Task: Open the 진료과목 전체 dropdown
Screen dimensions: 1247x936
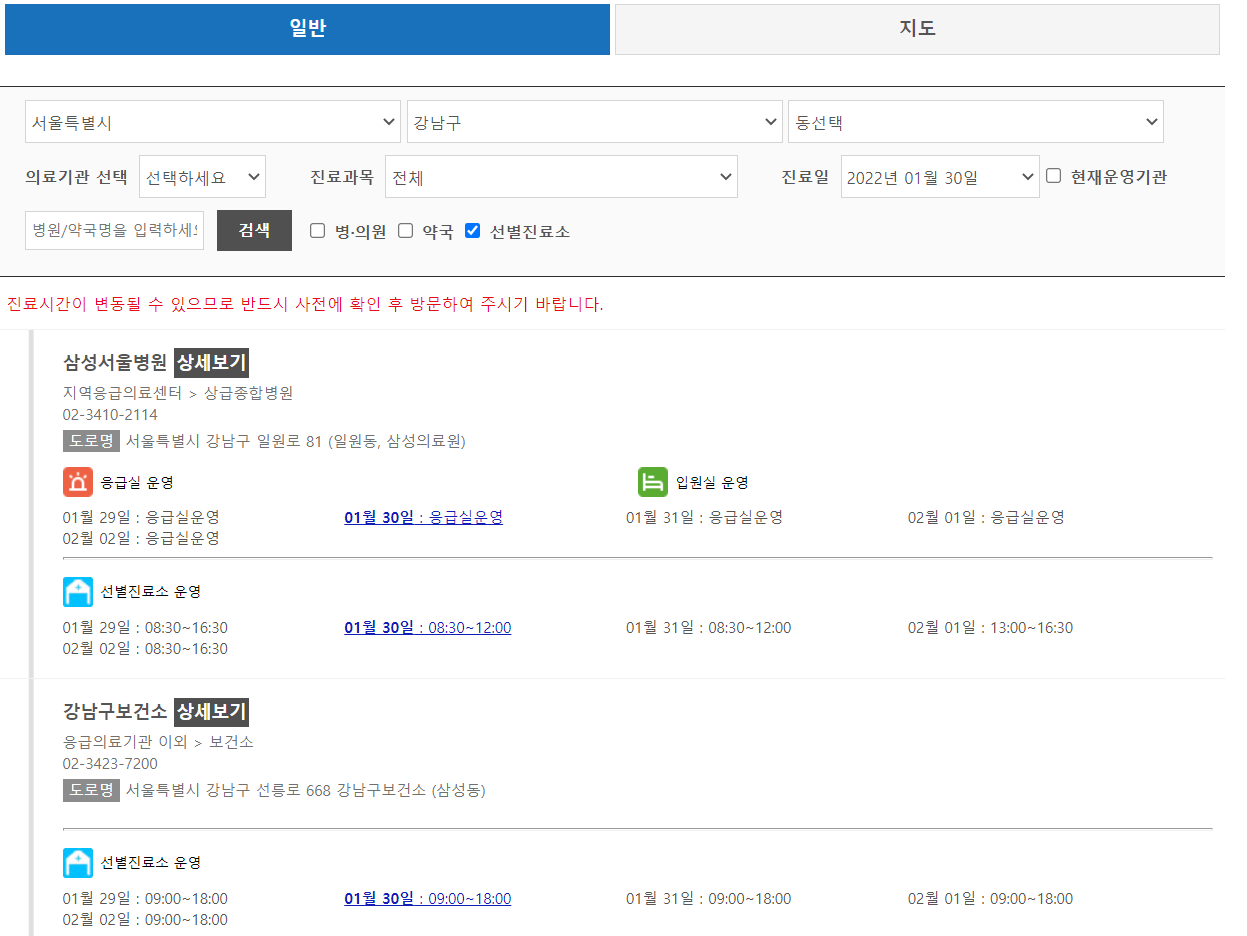Action: (x=561, y=177)
